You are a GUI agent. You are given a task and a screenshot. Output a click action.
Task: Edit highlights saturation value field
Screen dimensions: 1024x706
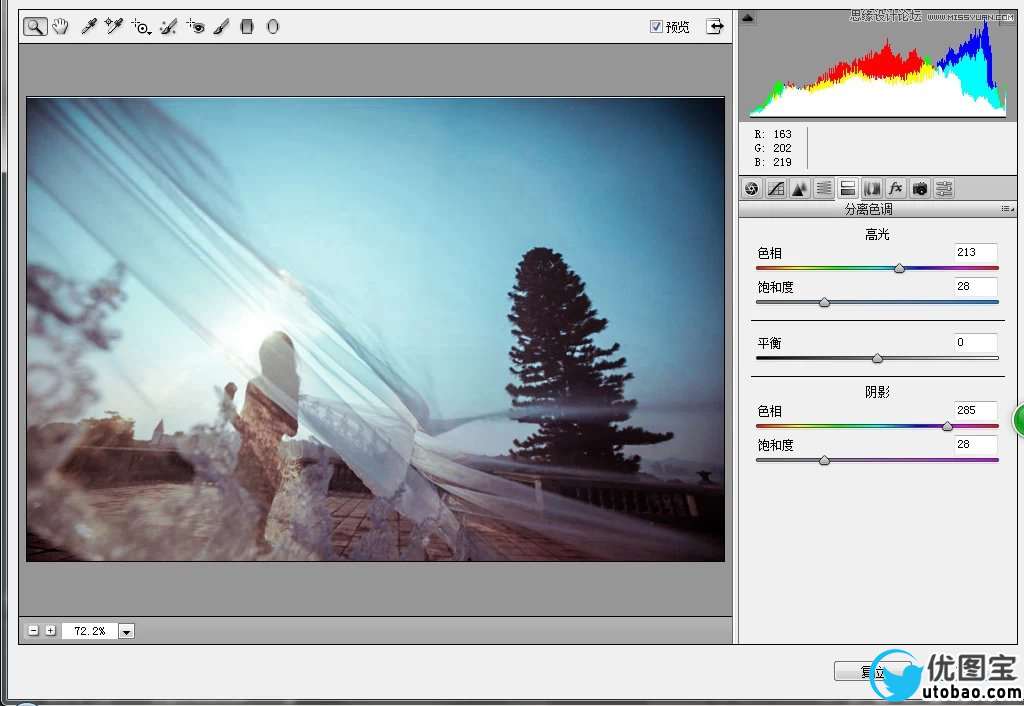pyautogui.click(x=976, y=286)
